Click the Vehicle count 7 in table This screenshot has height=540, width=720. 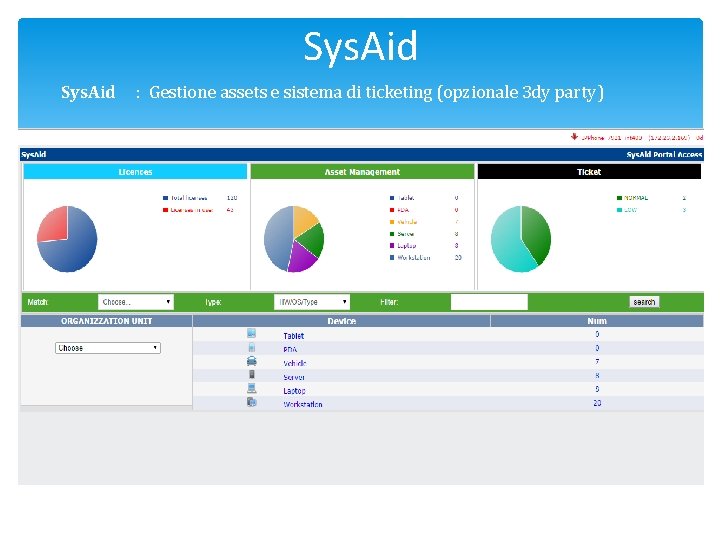[x=597, y=361]
